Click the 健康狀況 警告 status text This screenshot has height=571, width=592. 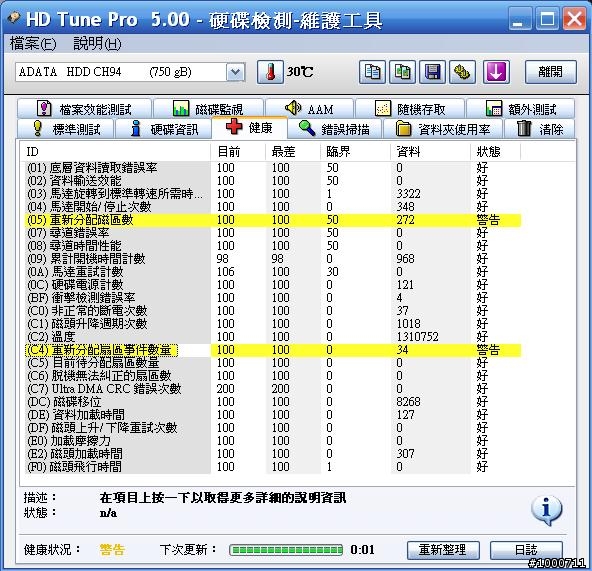pyautogui.click(x=112, y=550)
